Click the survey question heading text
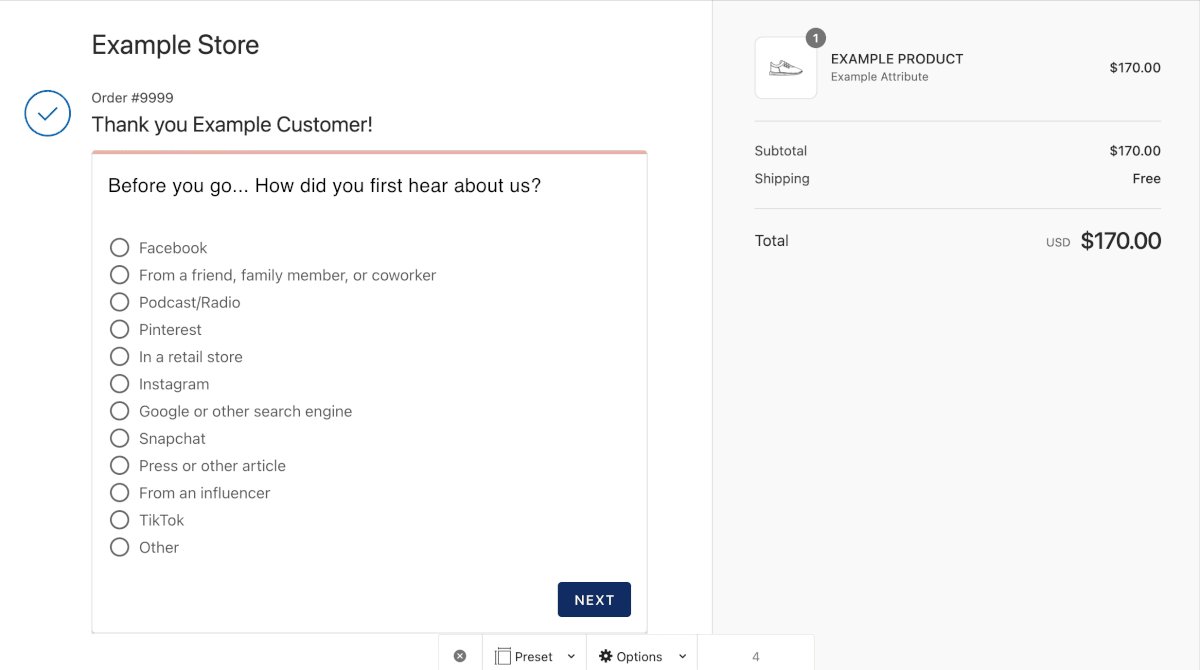Screen dimensions: 1200x670 tap(324, 186)
